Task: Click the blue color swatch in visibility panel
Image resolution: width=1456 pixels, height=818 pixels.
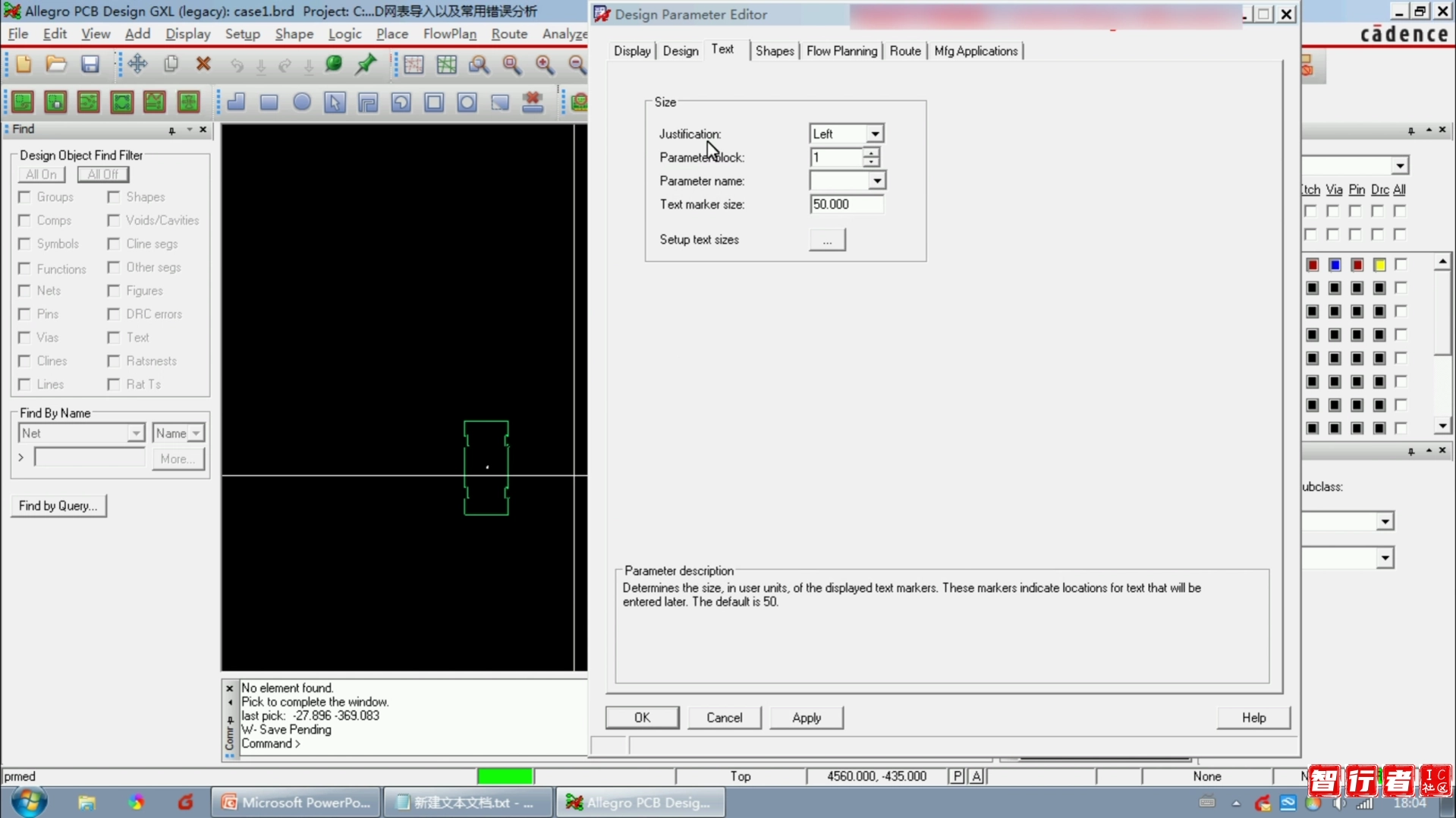Action: (x=1335, y=265)
